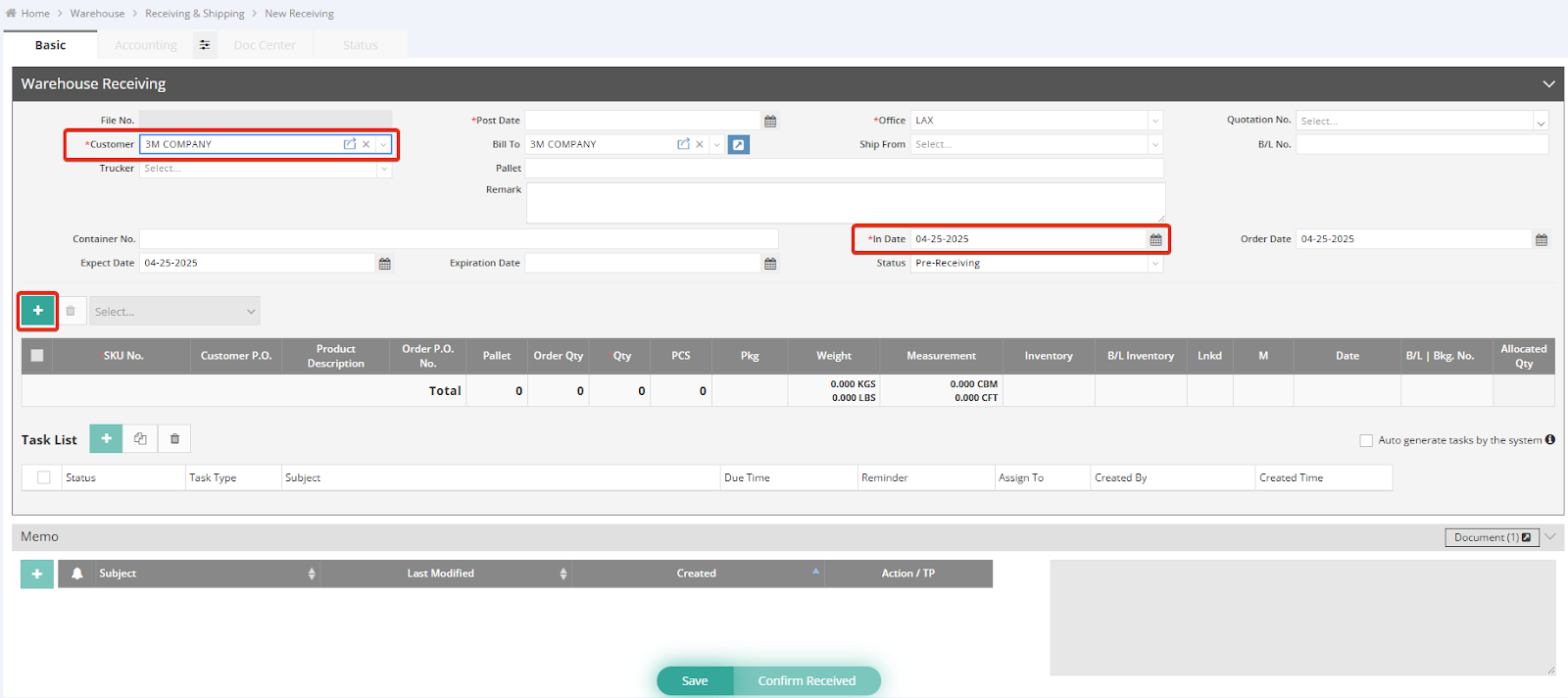The height and width of the screenshot is (698, 1568).
Task: Check the select-all box in SKU table header
Action: coord(37,356)
